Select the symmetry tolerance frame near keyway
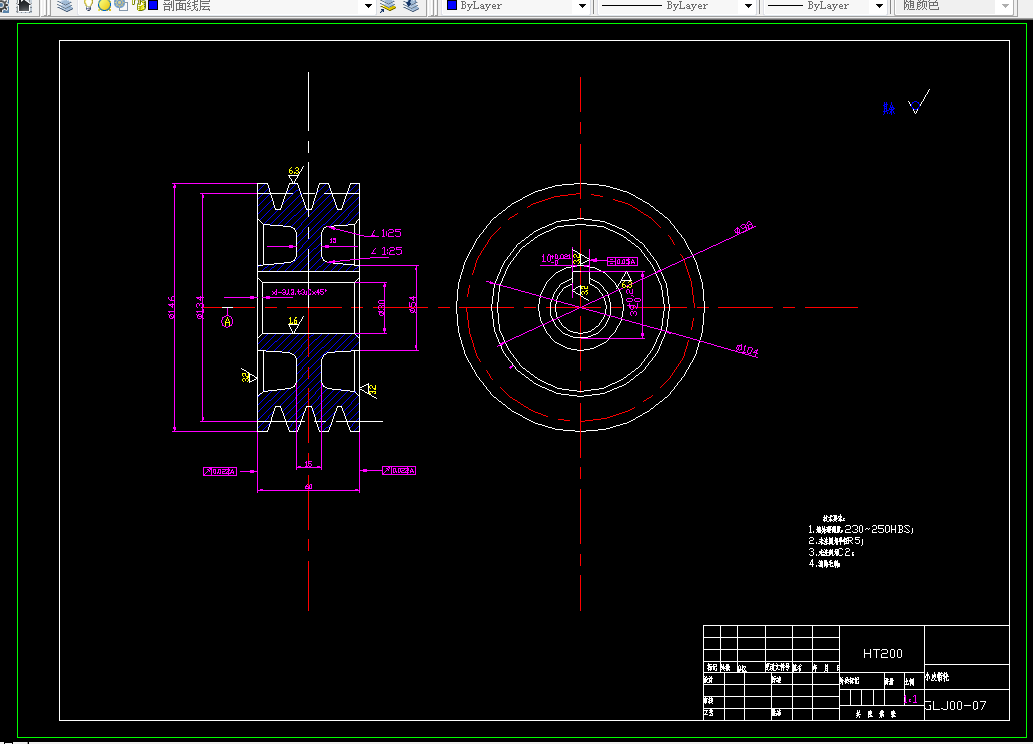 tap(622, 262)
